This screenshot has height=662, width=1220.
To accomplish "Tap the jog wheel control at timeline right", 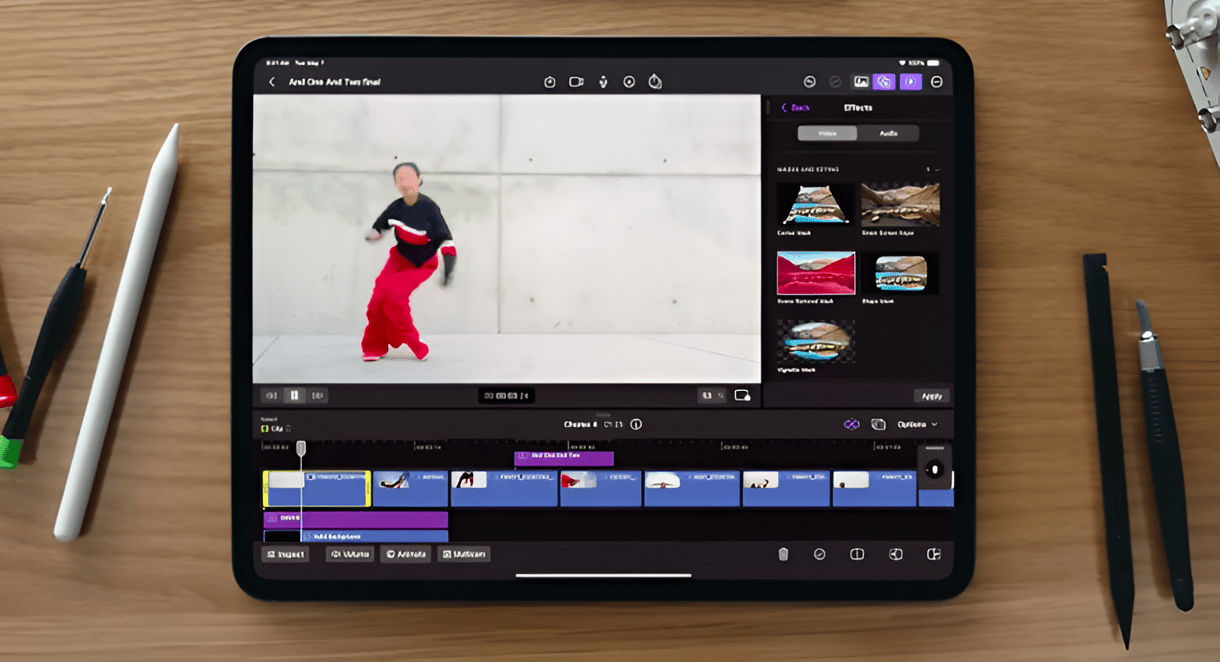I will [x=934, y=469].
